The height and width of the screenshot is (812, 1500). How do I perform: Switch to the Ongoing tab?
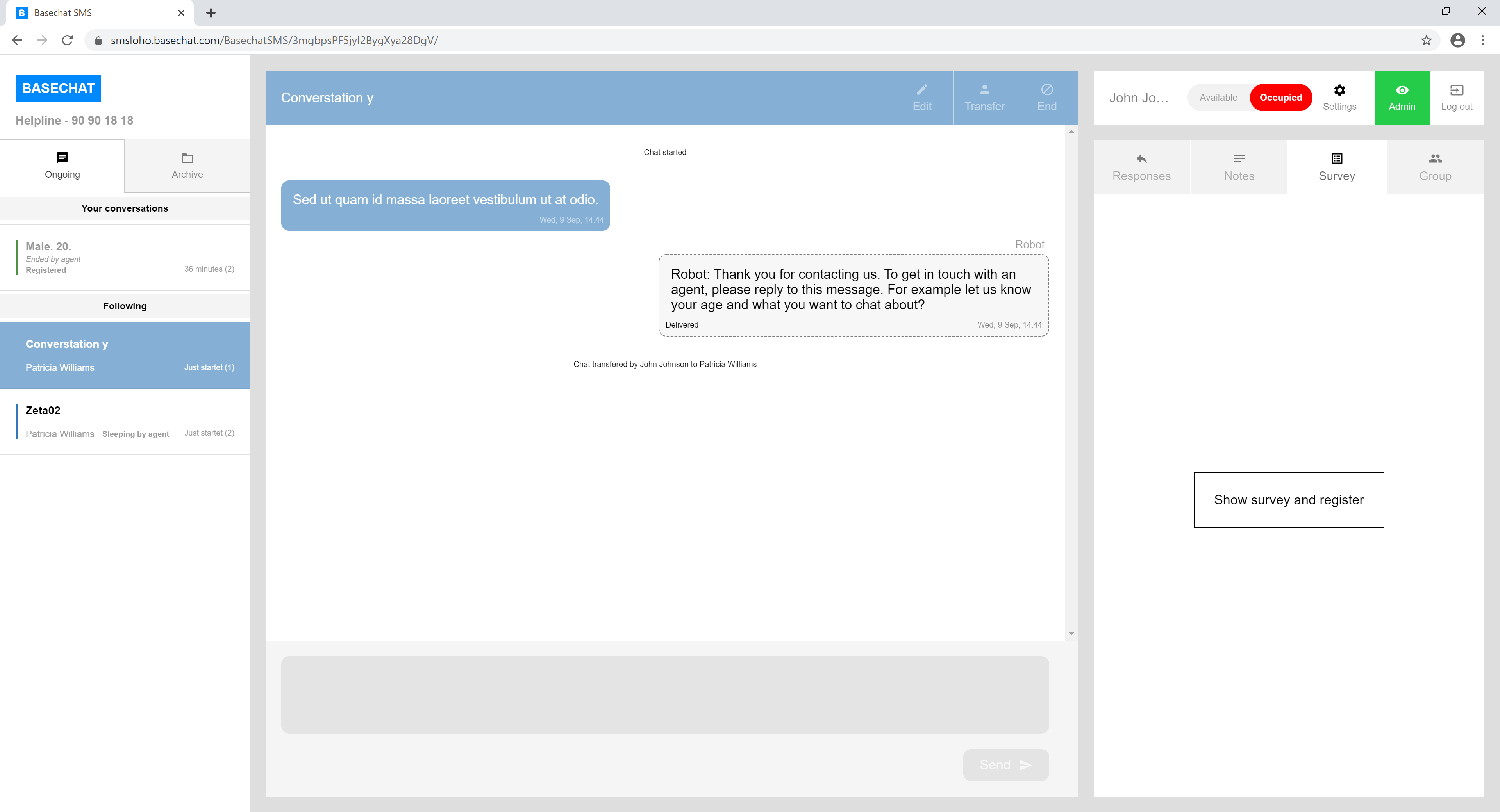62,166
